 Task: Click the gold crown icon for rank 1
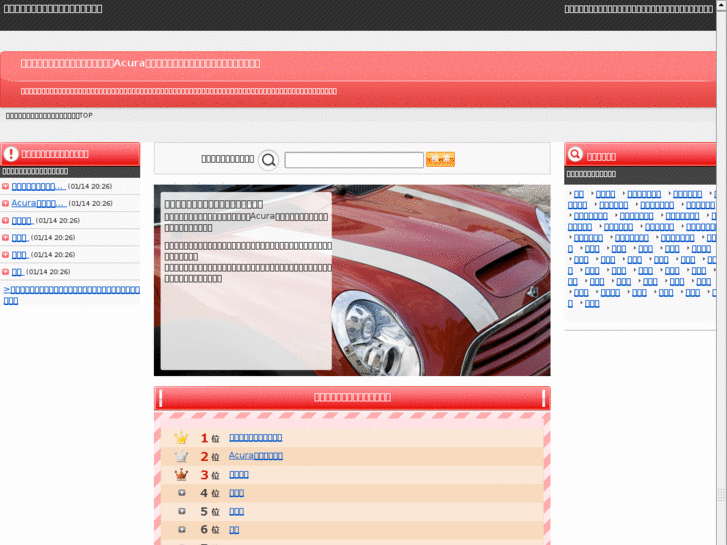pyautogui.click(x=181, y=438)
